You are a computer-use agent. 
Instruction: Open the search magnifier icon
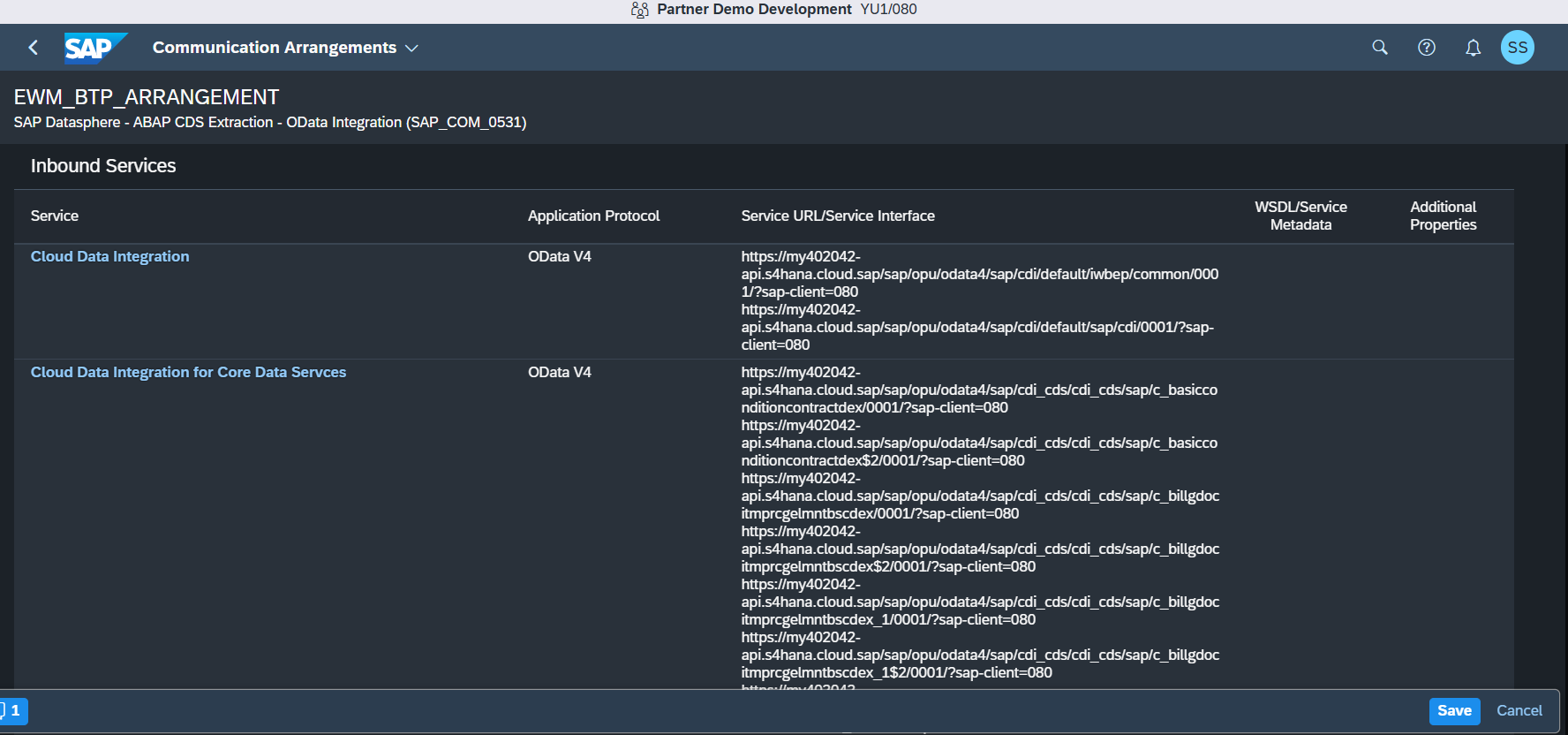pyautogui.click(x=1380, y=48)
